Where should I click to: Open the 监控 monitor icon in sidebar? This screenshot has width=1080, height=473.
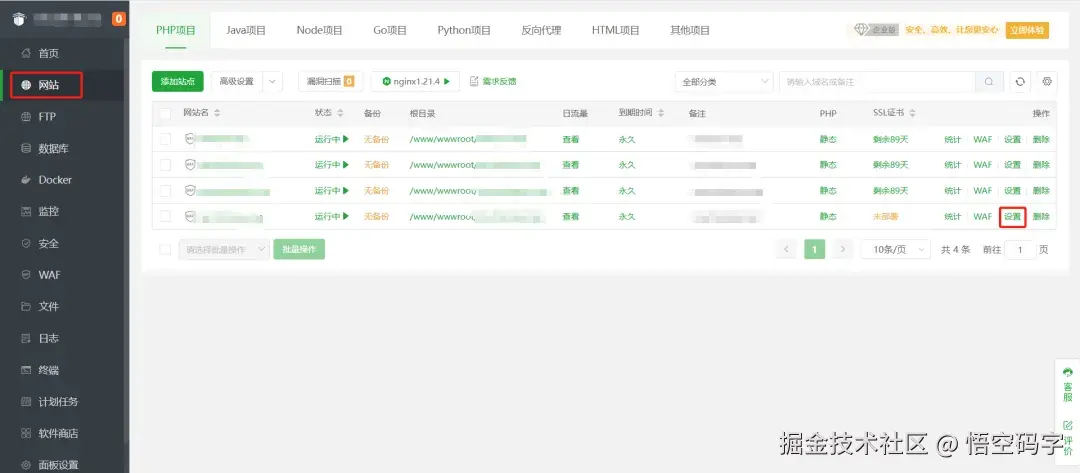point(26,212)
